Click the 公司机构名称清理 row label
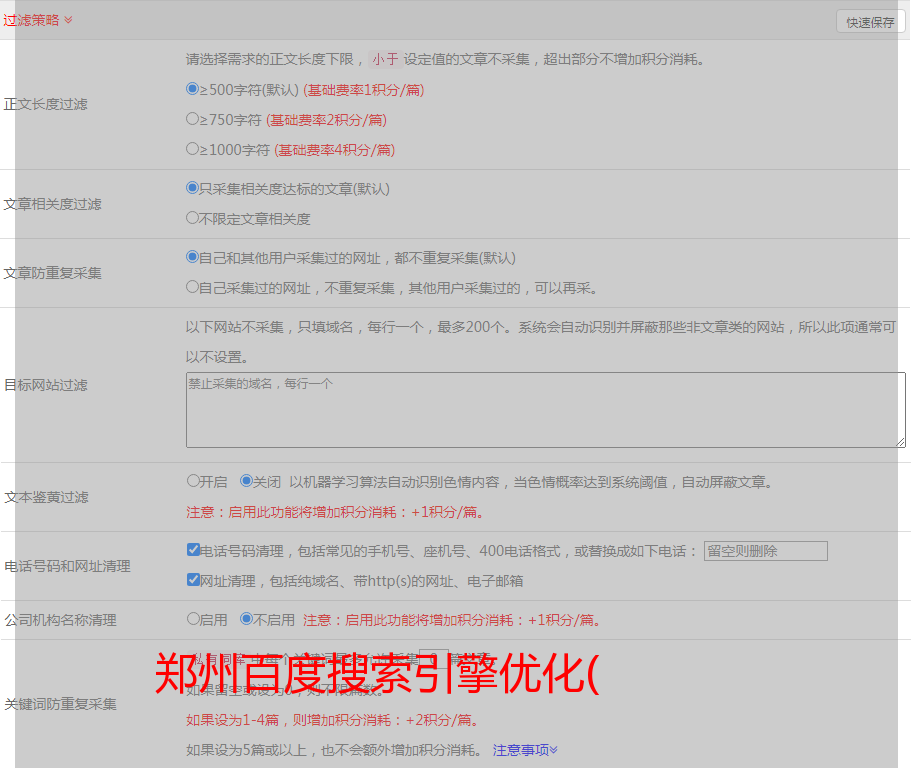The width and height of the screenshot is (912, 768). [60, 620]
